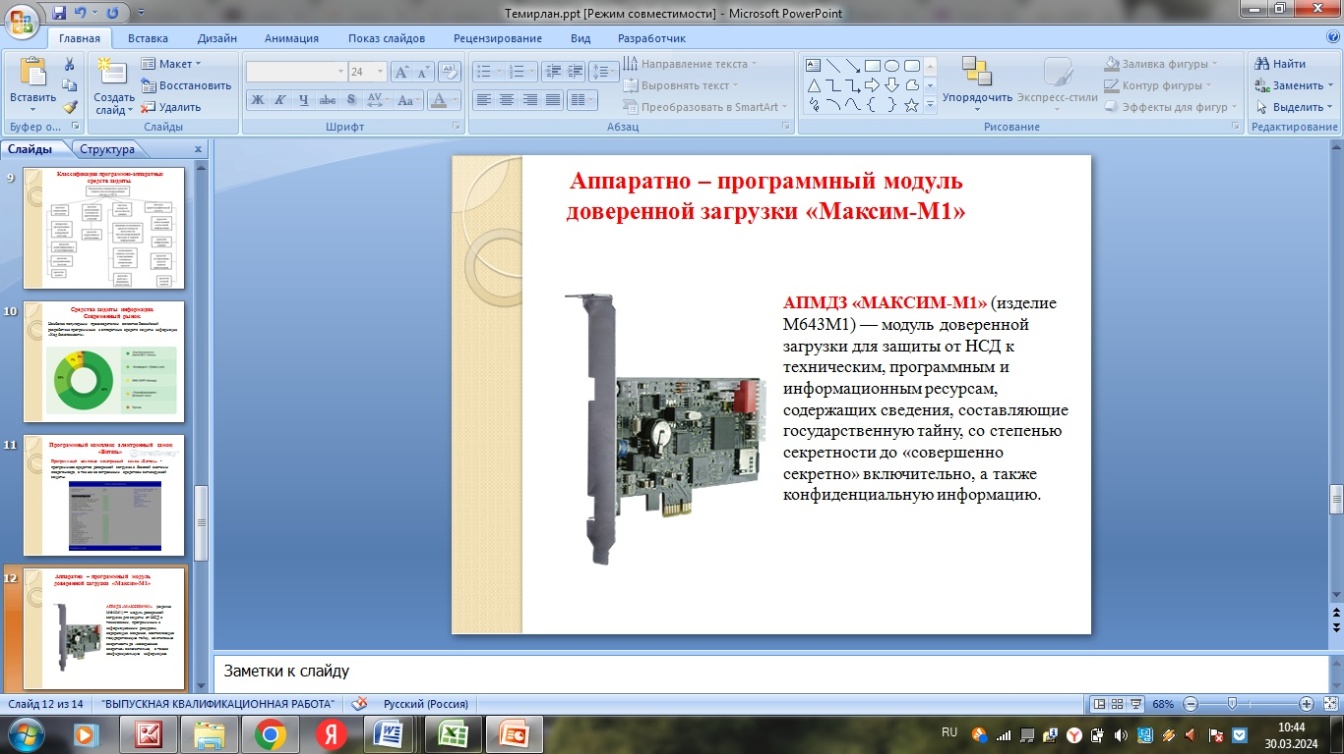The height and width of the screenshot is (754, 1344).
Task: Align text to the left
Action: (x=484, y=100)
